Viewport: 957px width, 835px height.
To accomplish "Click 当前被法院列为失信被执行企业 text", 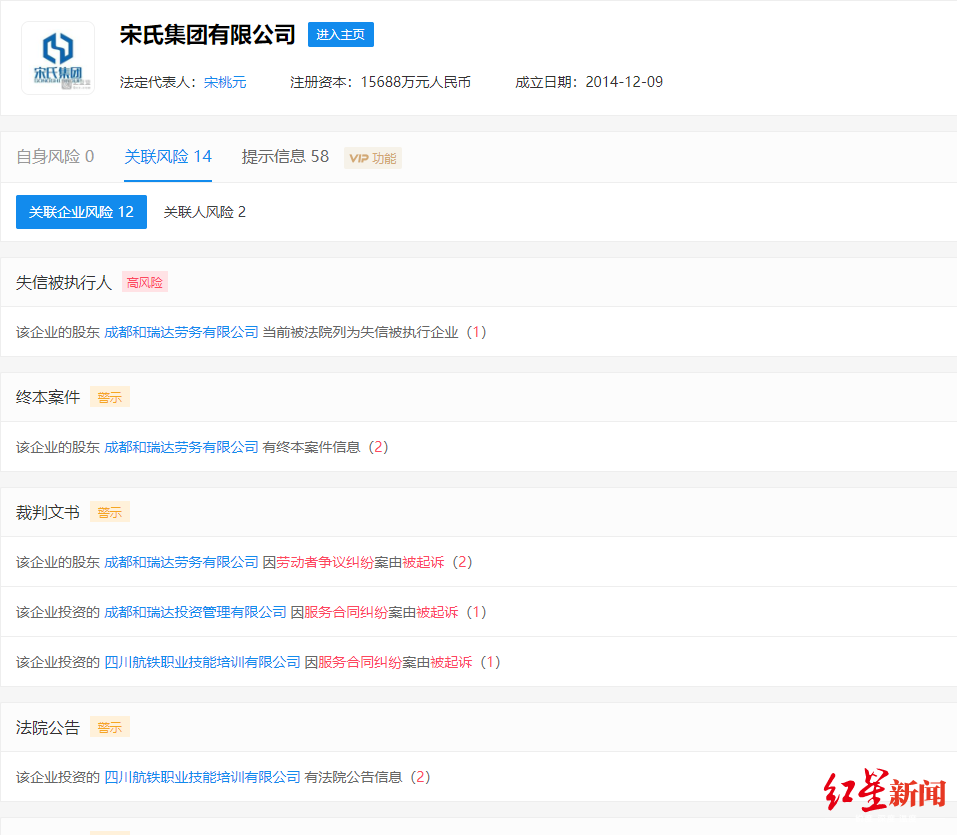I will [x=360, y=332].
